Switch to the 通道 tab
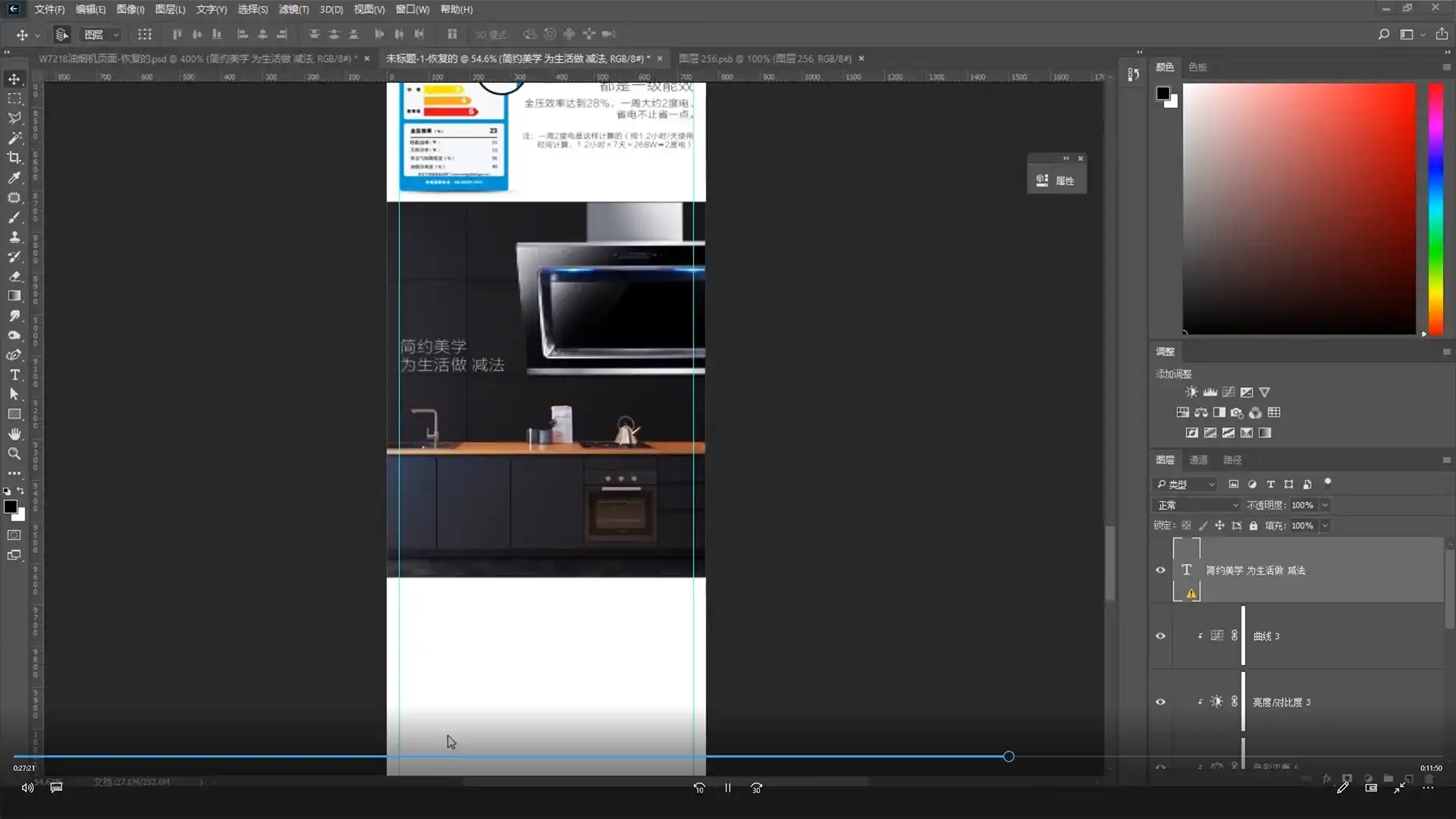The width and height of the screenshot is (1456, 819). pos(1198,460)
